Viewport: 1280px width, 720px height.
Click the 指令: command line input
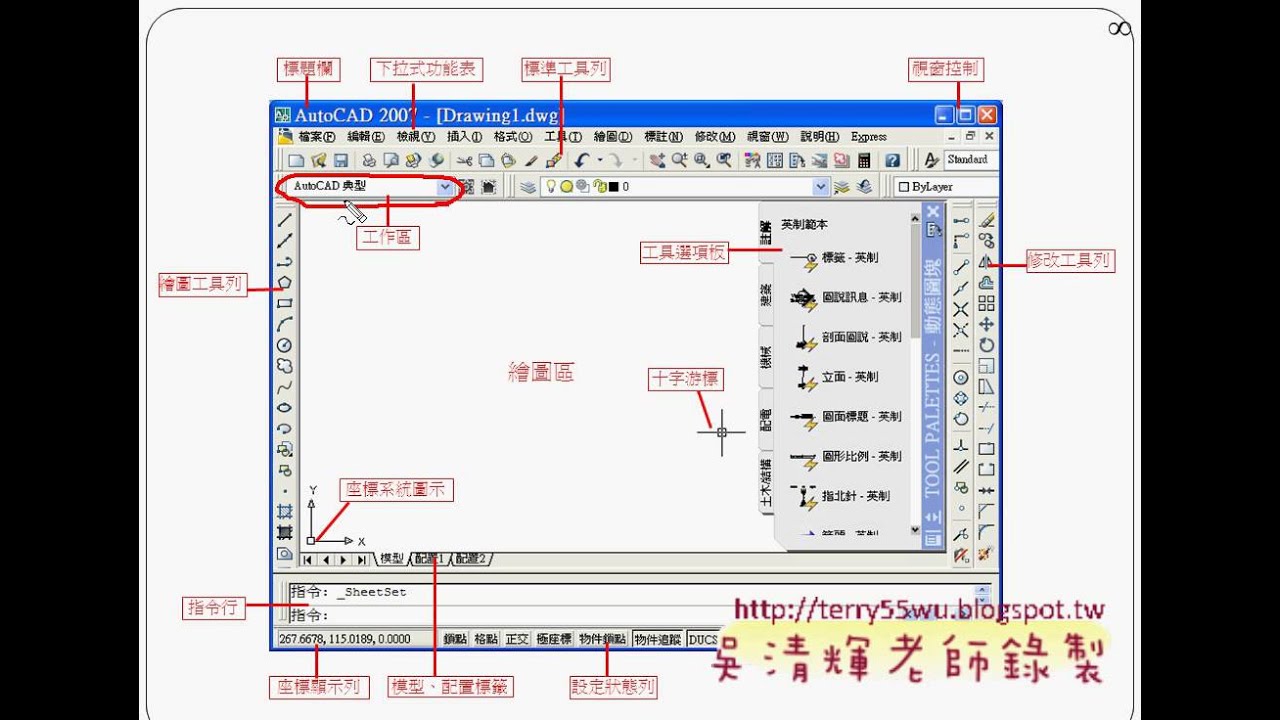[638, 615]
